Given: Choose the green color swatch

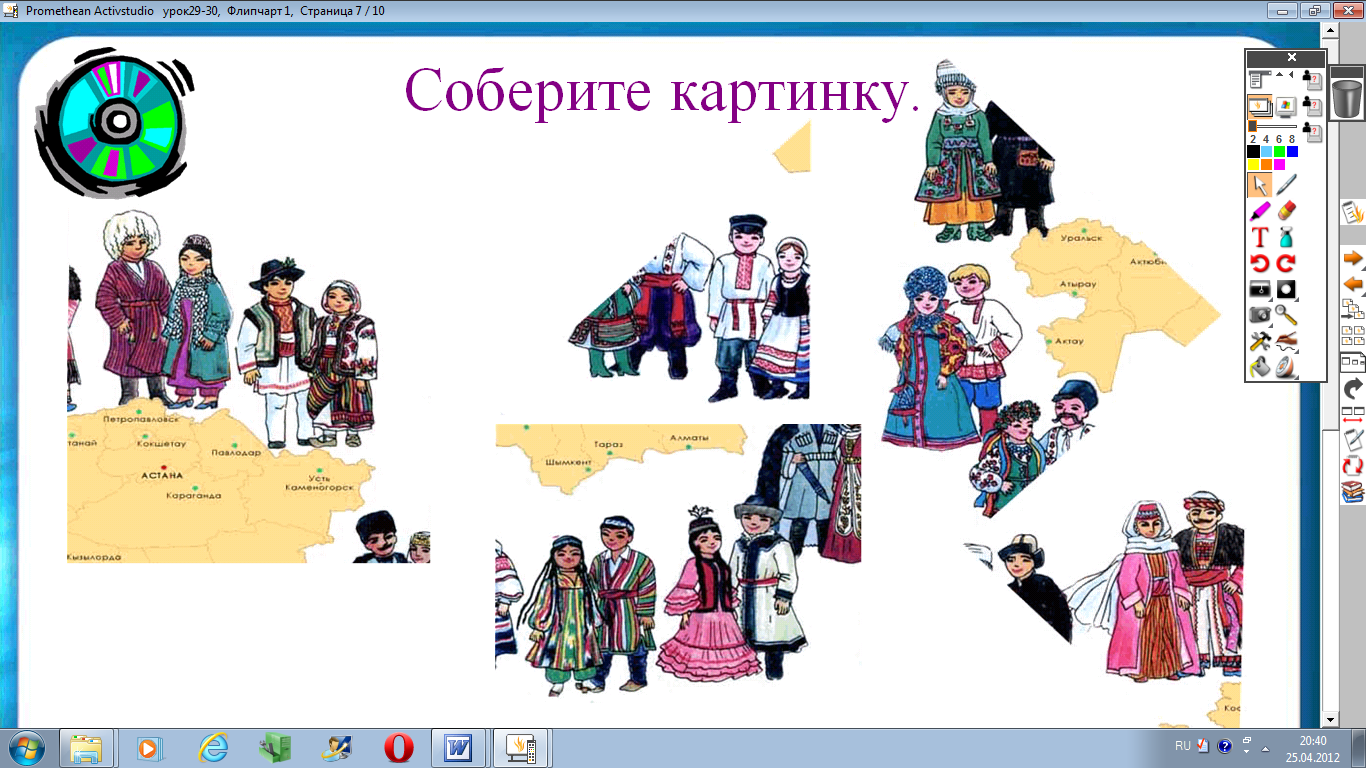Looking at the screenshot, I should coord(1279,152).
